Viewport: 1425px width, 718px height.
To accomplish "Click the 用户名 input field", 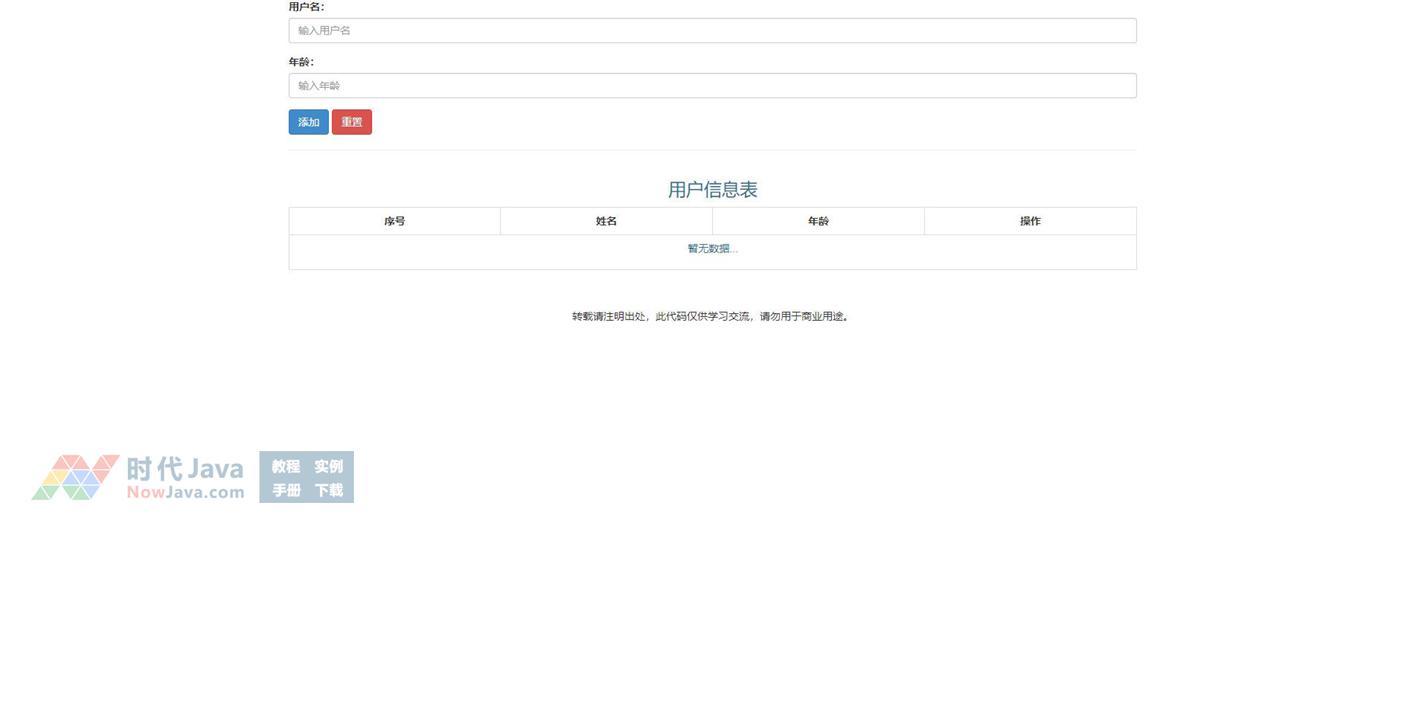I will point(712,31).
